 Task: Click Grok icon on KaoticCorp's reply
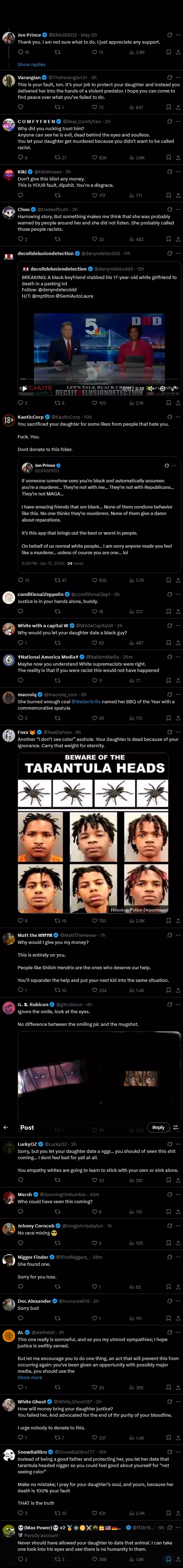(x=166, y=417)
